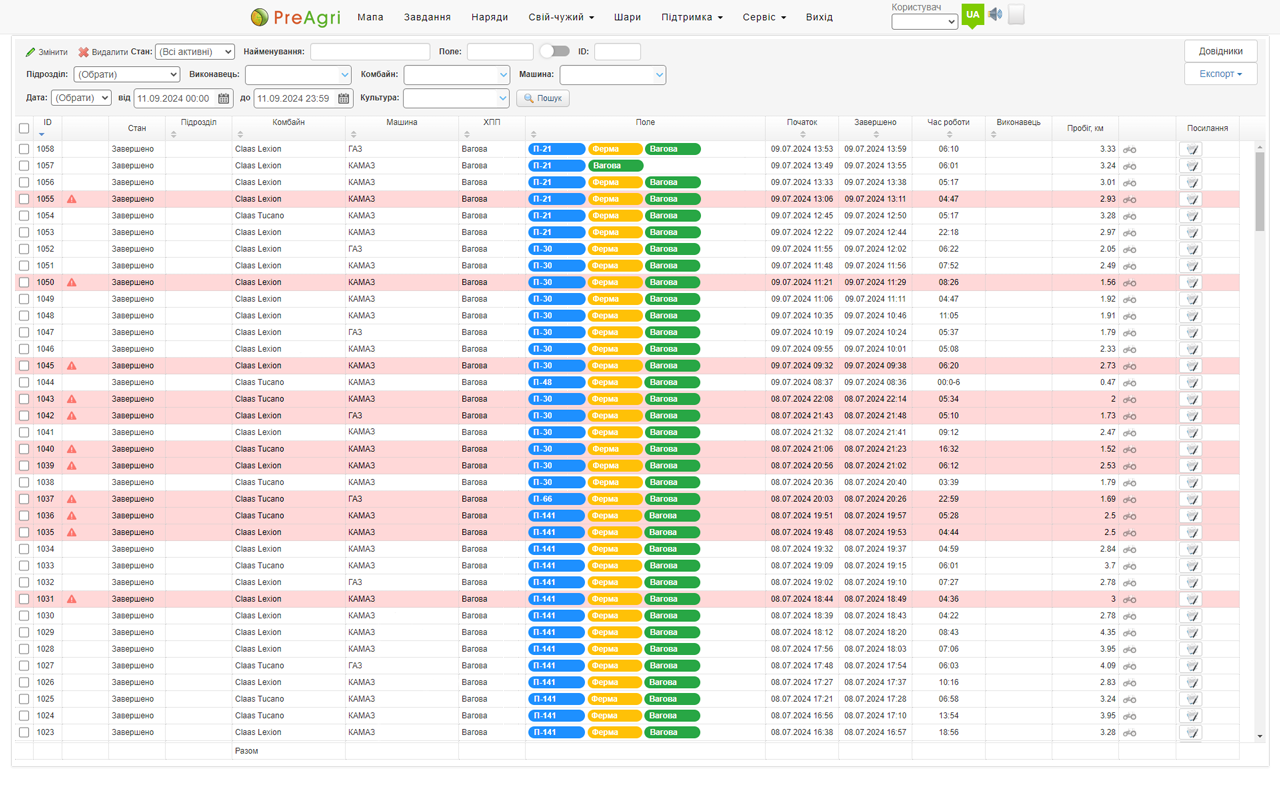The width and height of the screenshot is (1280, 800).
Task: Tick the checkbox for row 1049
Action: (24, 299)
